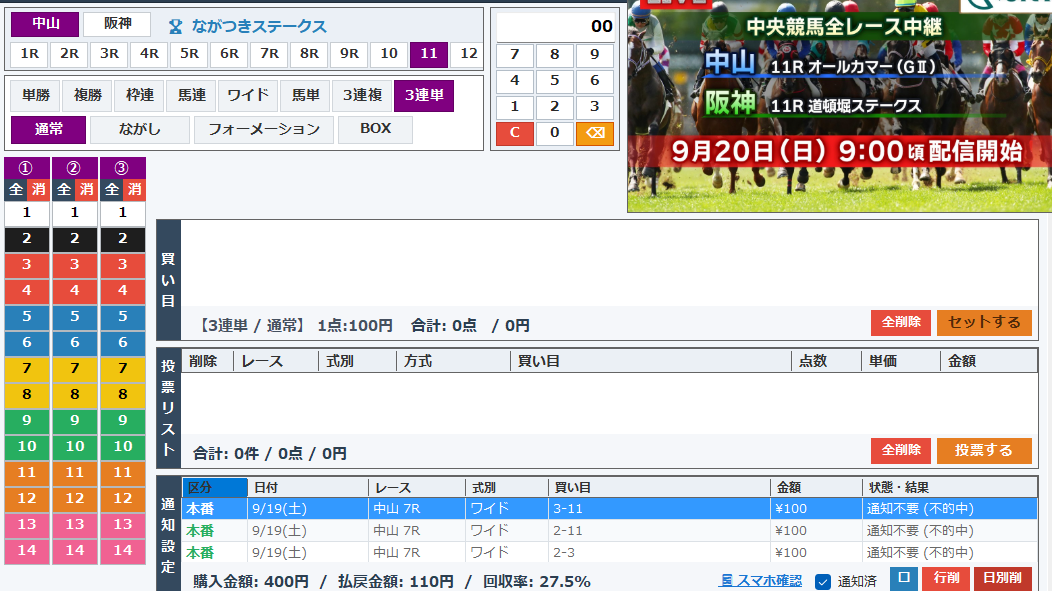Choose the 馬連 bet type
Viewport: 1052px width, 591px height.
(191, 96)
